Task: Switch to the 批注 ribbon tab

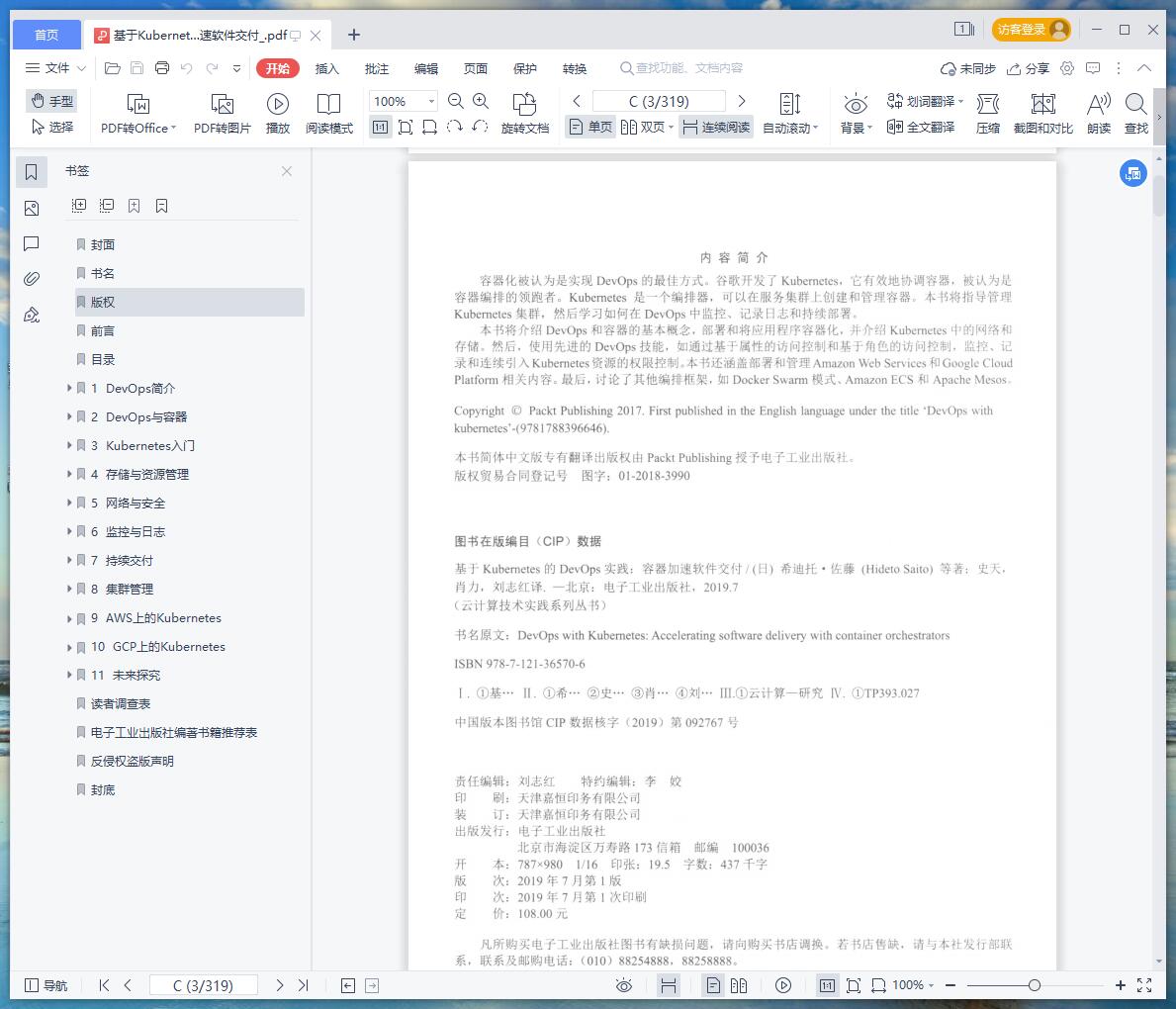Action: tap(377, 68)
